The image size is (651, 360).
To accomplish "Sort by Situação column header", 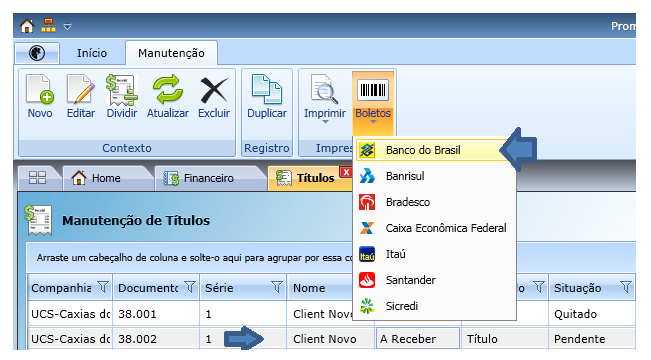I will pyautogui.click(x=578, y=288).
